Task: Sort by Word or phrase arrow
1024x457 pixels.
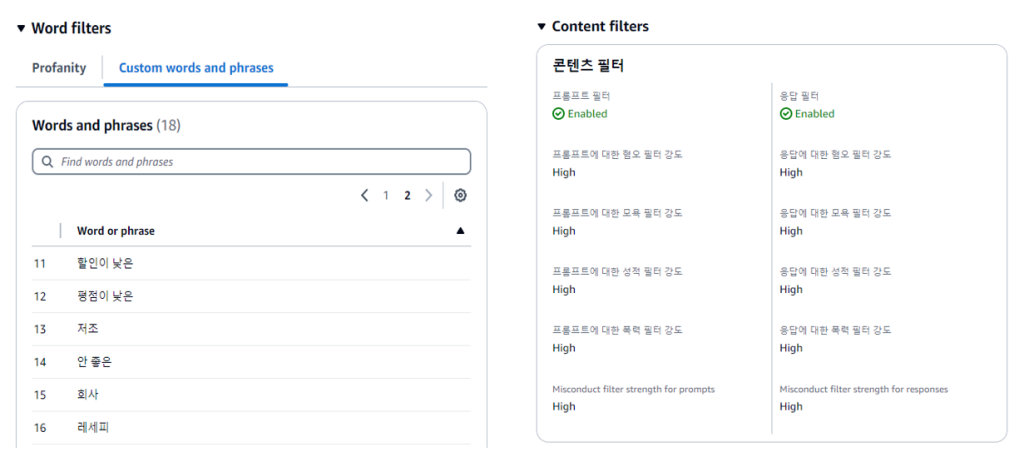Action: (x=460, y=231)
